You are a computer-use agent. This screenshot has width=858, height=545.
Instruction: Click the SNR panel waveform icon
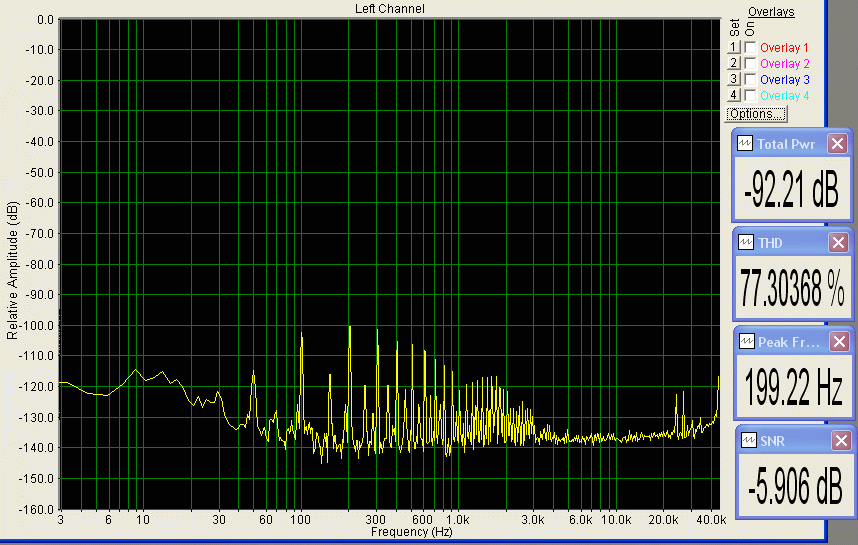pyautogui.click(x=748, y=440)
